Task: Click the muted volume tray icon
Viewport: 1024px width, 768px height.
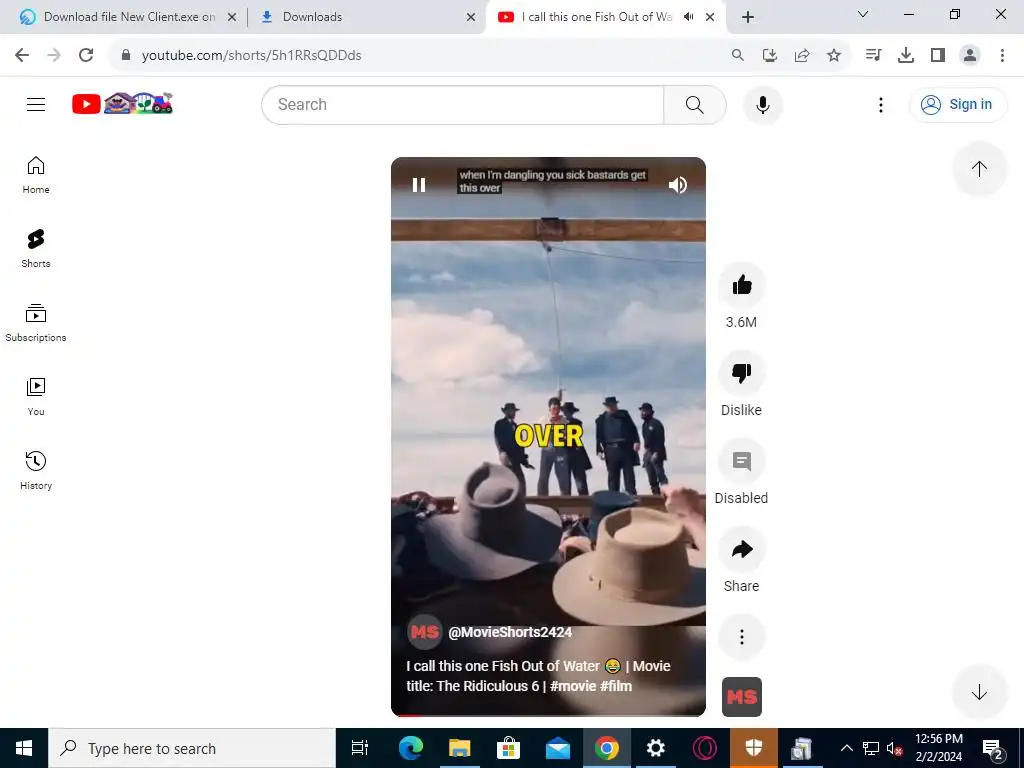Action: pyautogui.click(x=894, y=748)
